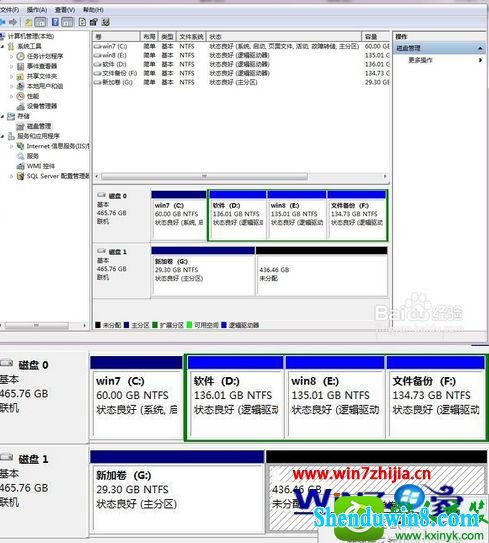Expand the 任务计划程序 branch
489x543 pixels.
click(12, 56)
